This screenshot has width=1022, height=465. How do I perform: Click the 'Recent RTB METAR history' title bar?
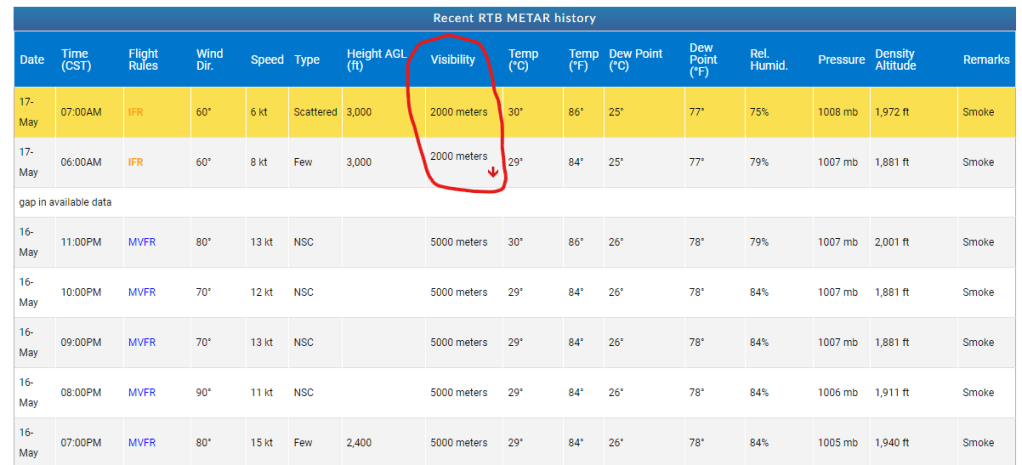tap(514, 18)
